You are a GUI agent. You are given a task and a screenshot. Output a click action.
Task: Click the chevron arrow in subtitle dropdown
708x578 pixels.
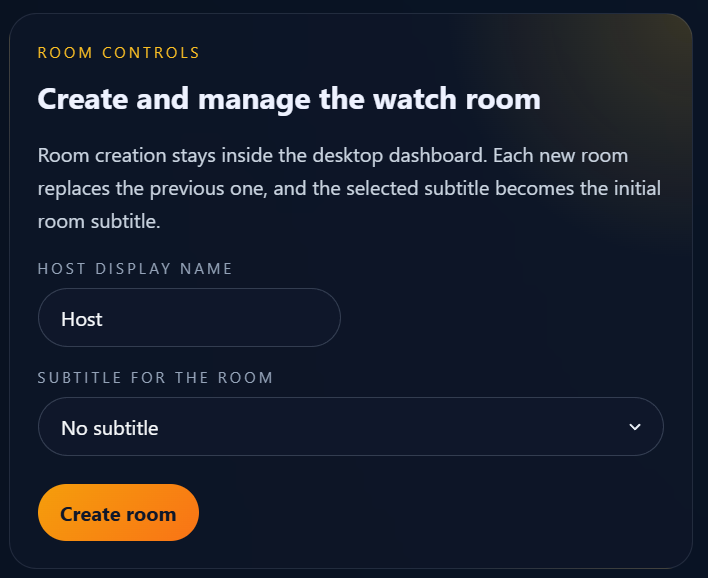[635, 427]
